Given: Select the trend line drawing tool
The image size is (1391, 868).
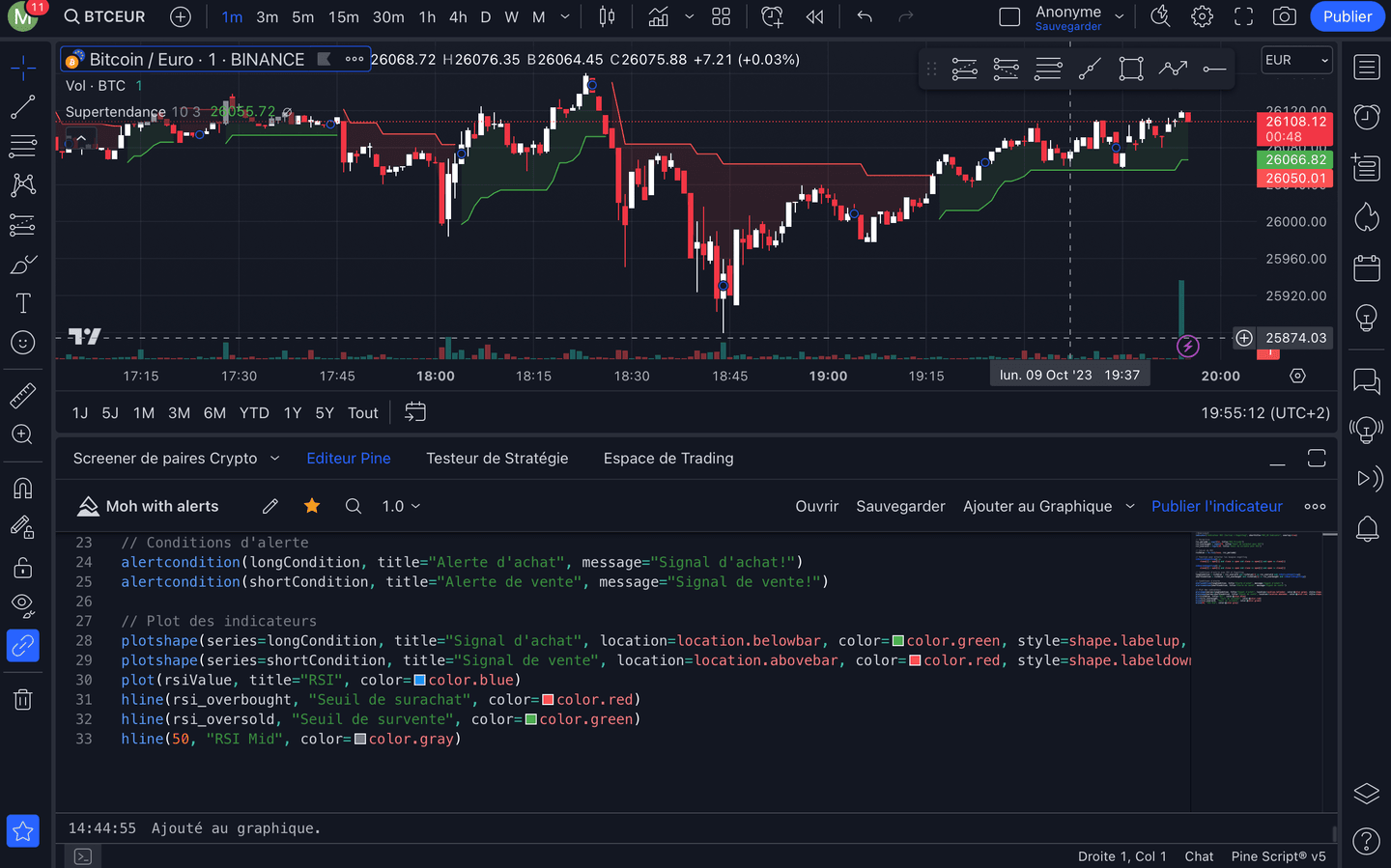Looking at the screenshot, I should (23, 106).
